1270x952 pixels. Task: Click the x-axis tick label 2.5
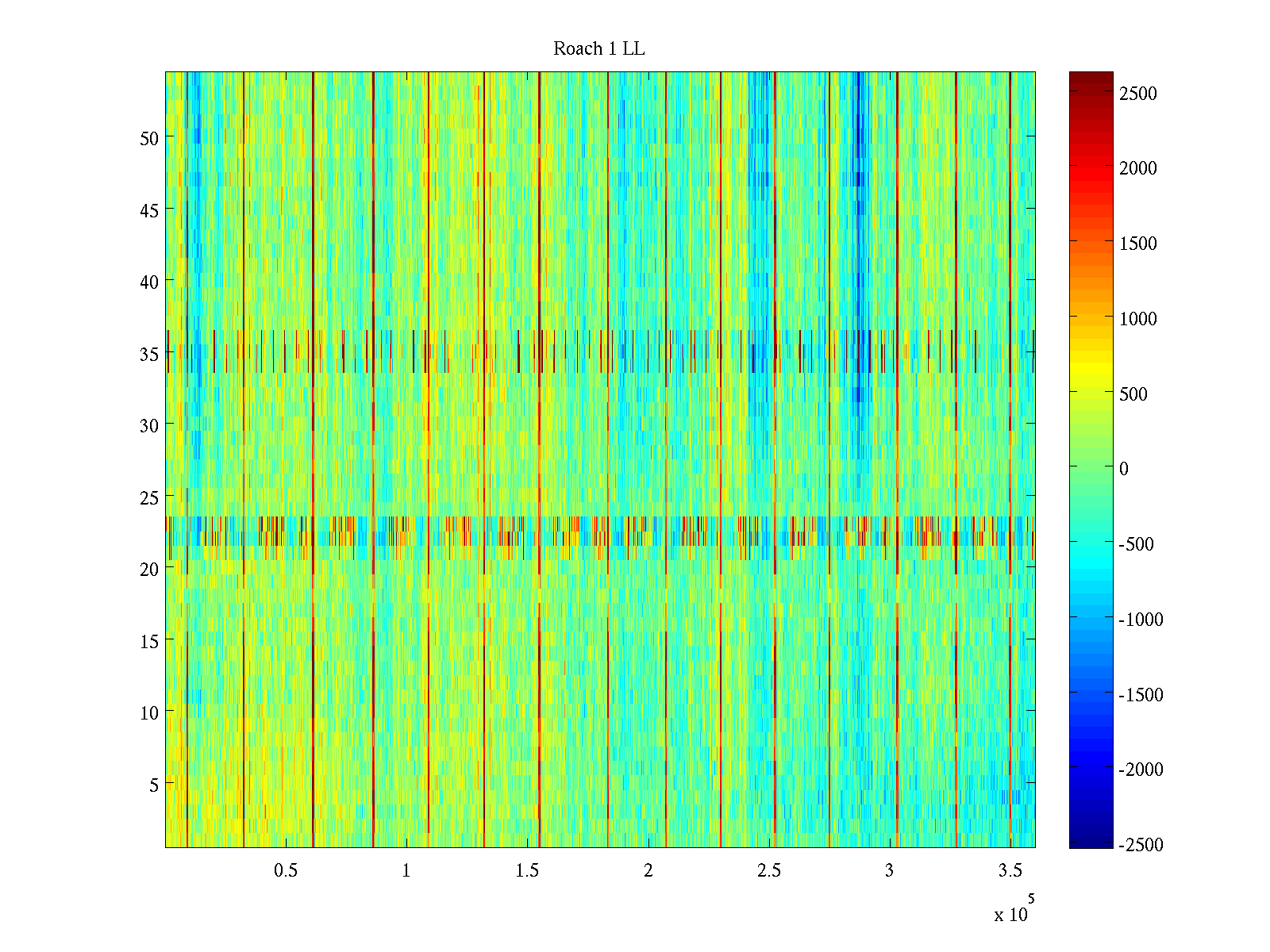768,870
